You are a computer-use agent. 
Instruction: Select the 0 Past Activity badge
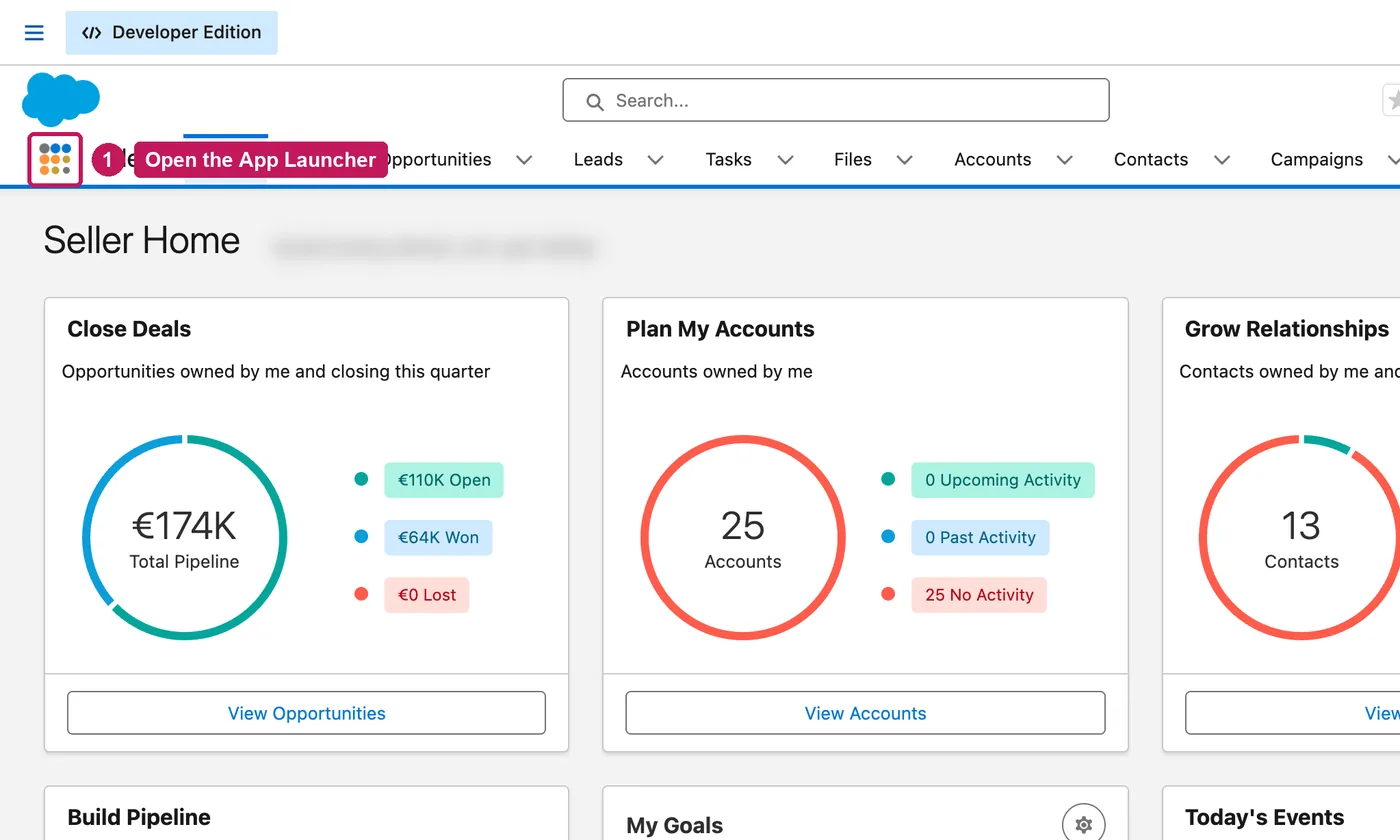pos(980,537)
